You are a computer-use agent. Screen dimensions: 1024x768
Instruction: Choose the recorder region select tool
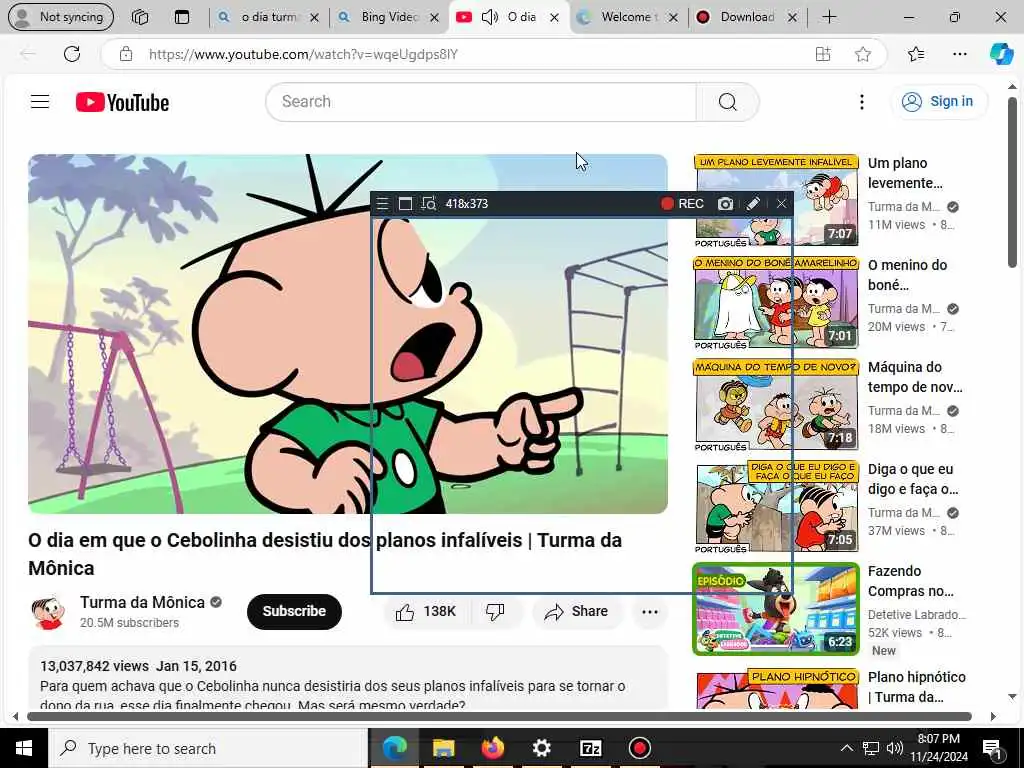[x=428, y=204]
